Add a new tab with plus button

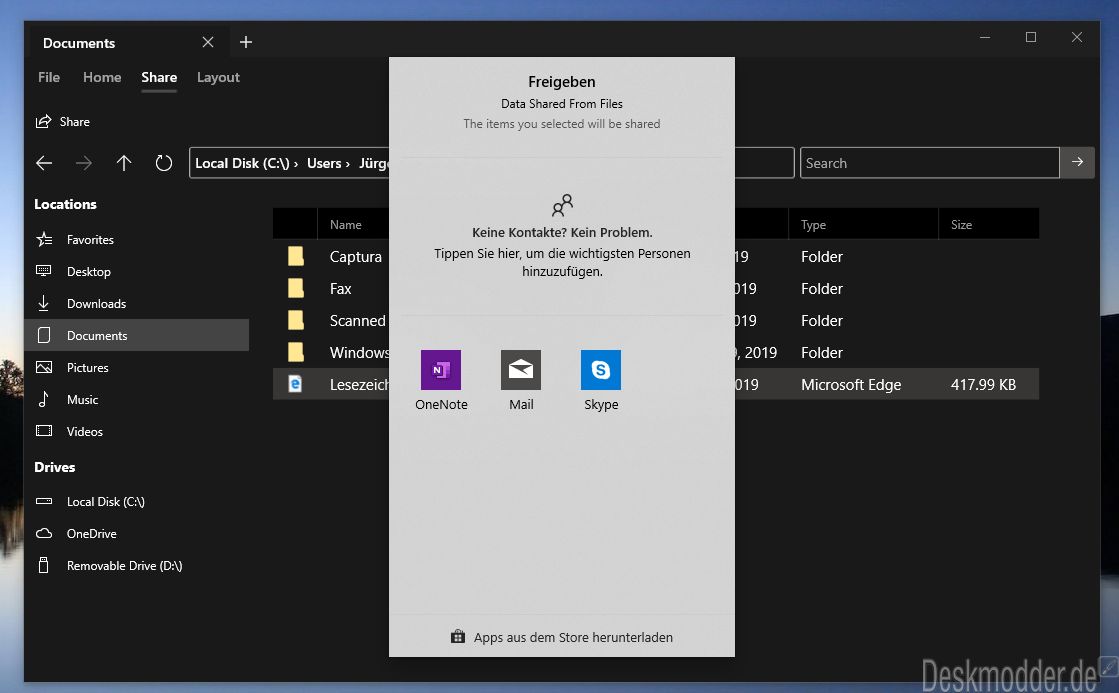point(245,42)
